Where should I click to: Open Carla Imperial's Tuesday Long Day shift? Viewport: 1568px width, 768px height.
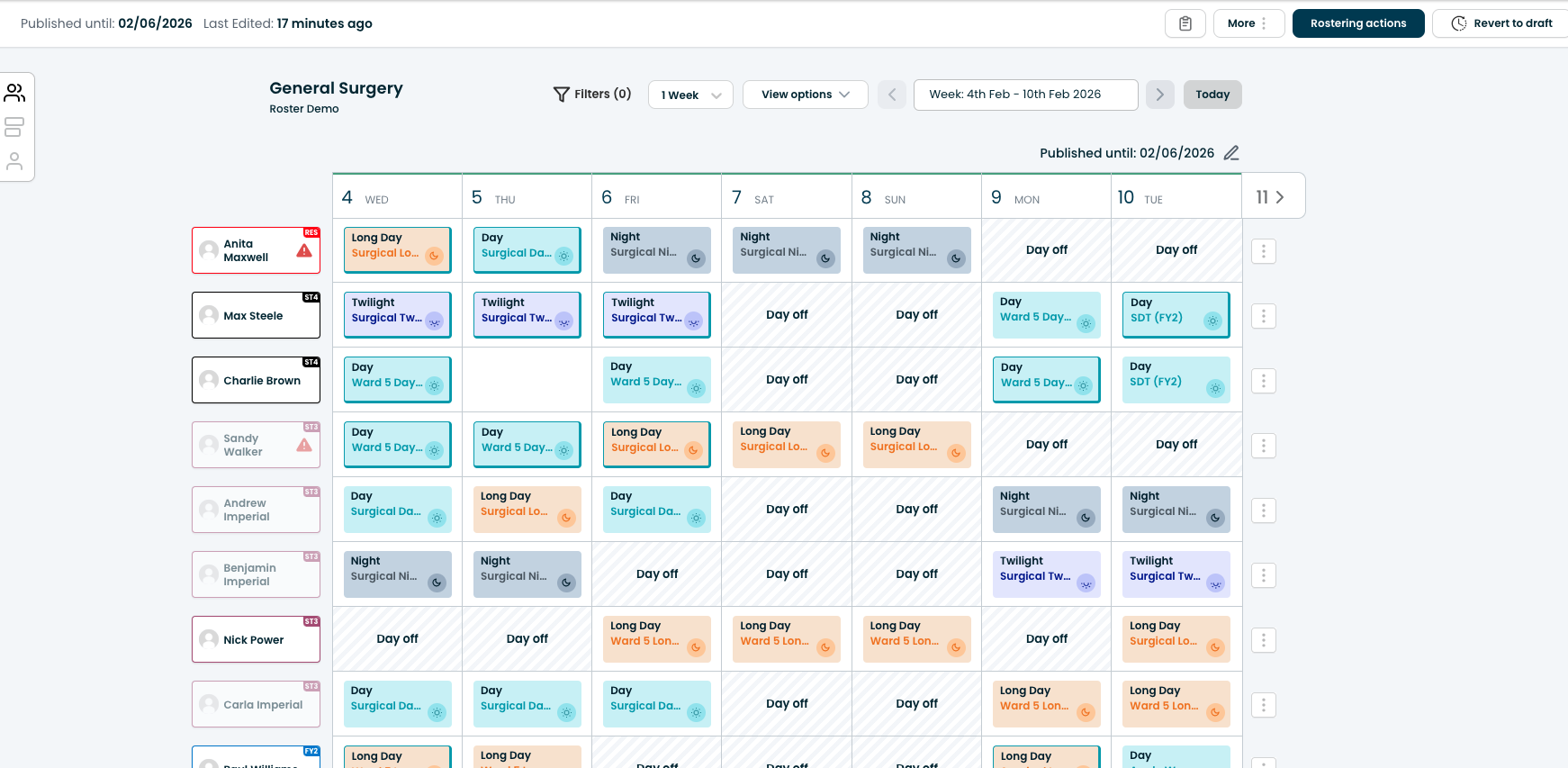tap(1176, 704)
